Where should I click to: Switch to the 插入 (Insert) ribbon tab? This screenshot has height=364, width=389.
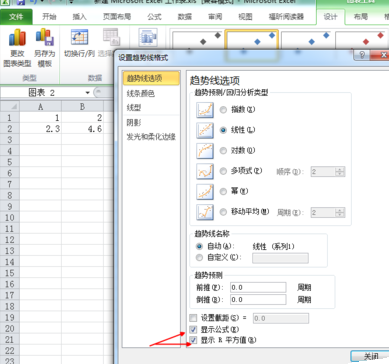(x=79, y=16)
